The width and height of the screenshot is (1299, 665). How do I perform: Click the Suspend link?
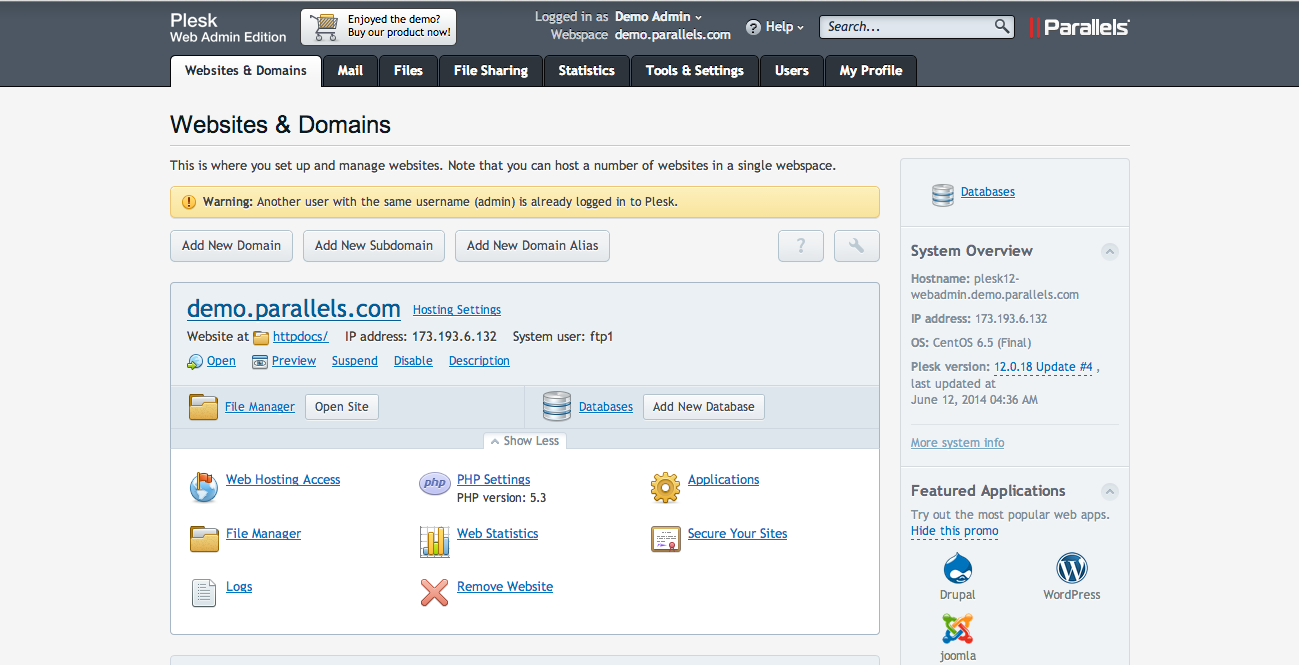point(355,361)
